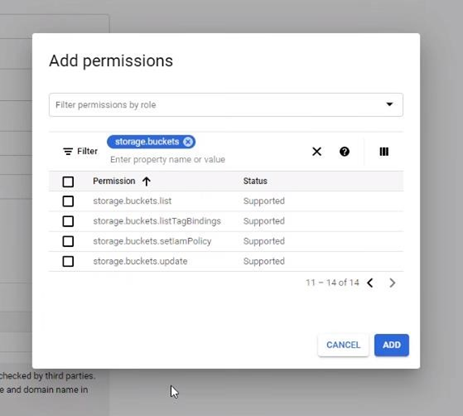
Task: Click the CANCEL button
Action: click(x=343, y=345)
